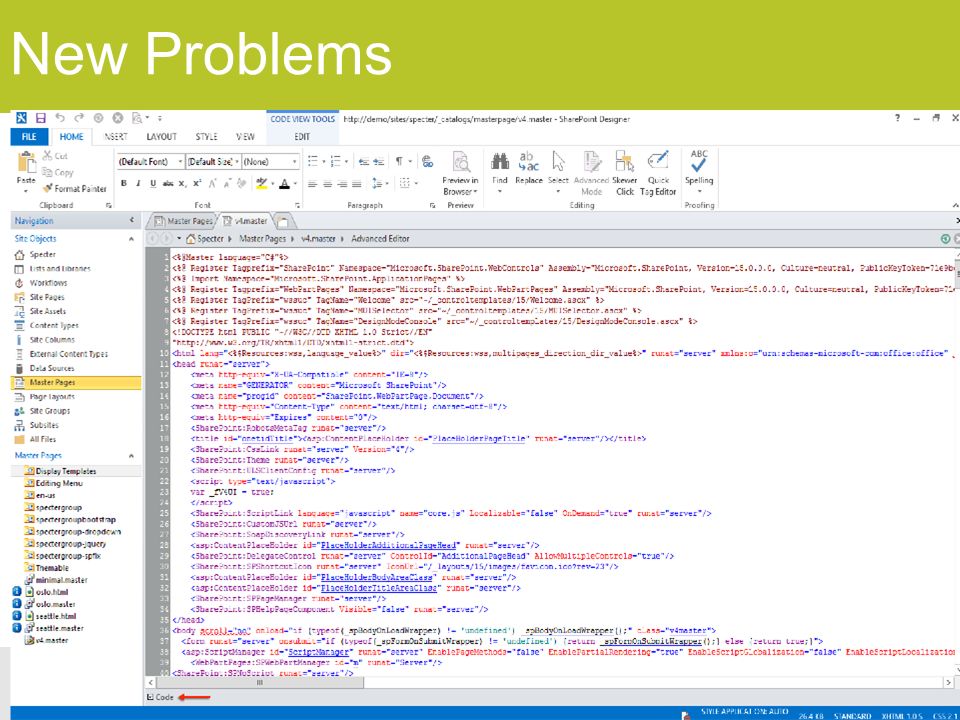
Task: Click the text highlight color button
Action: [261, 183]
